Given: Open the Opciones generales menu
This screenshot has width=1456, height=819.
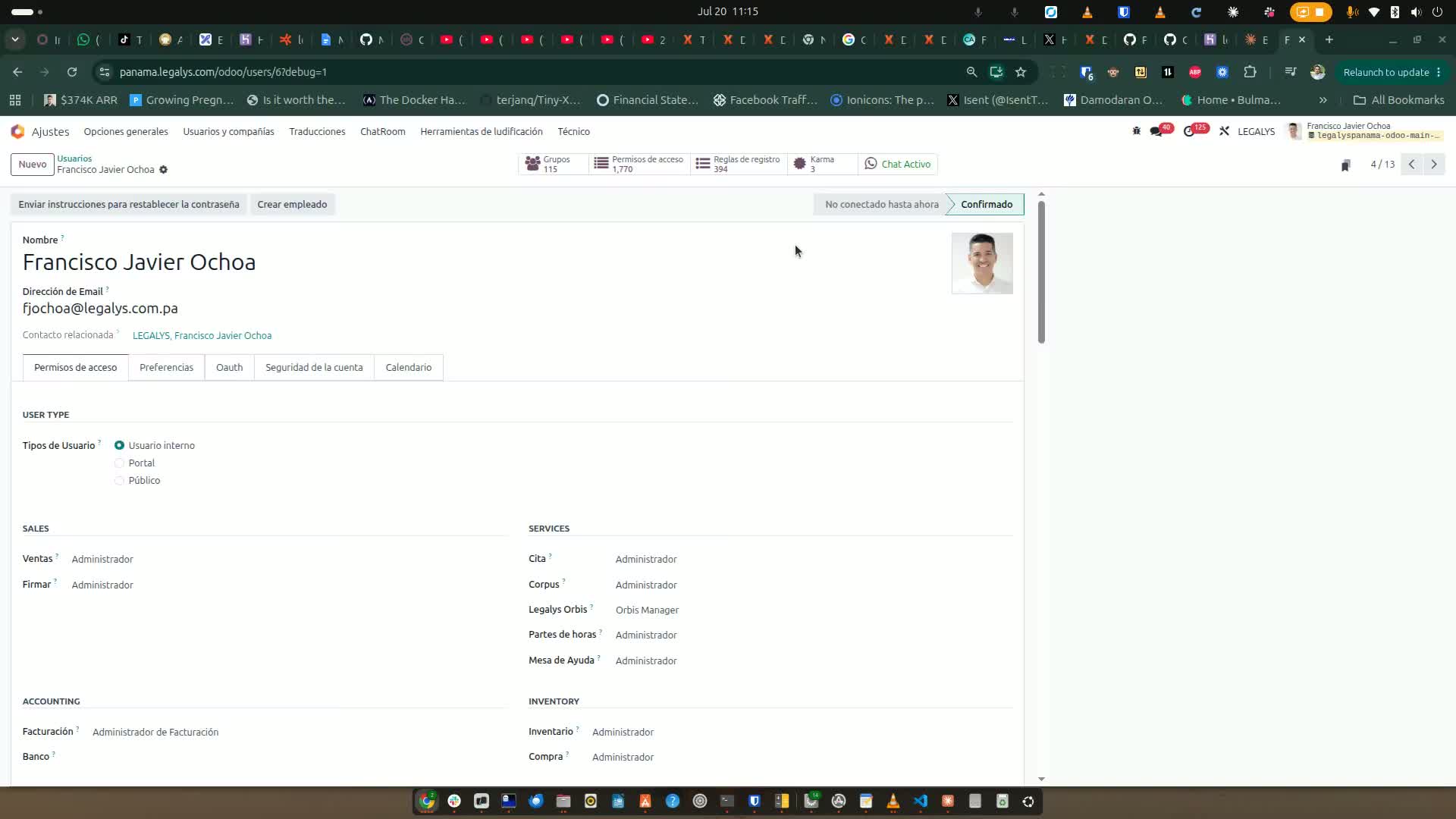Looking at the screenshot, I should [x=126, y=131].
